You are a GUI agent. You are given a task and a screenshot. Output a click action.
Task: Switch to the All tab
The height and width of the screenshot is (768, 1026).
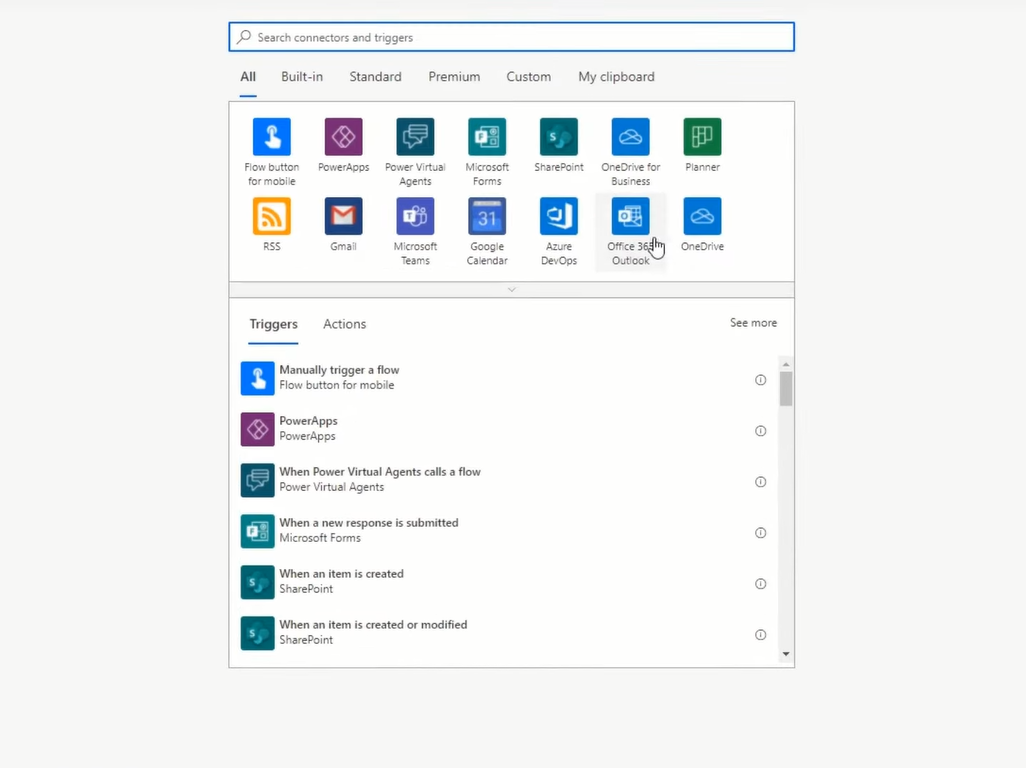(248, 77)
